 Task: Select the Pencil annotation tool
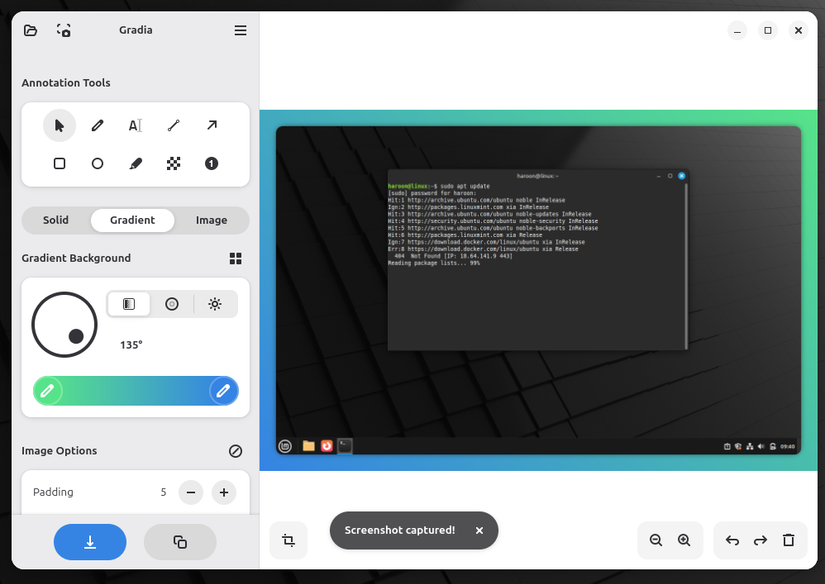pyautogui.click(x=97, y=124)
